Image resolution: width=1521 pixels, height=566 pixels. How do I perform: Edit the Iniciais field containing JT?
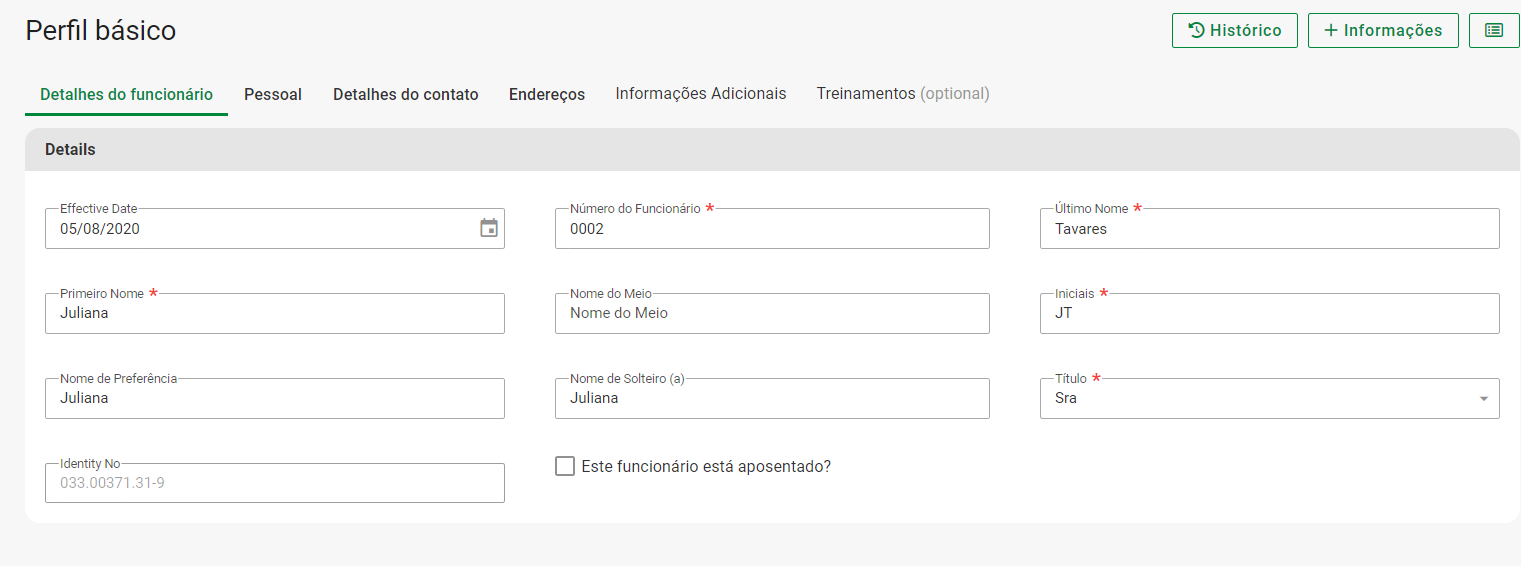point(1268,314)
